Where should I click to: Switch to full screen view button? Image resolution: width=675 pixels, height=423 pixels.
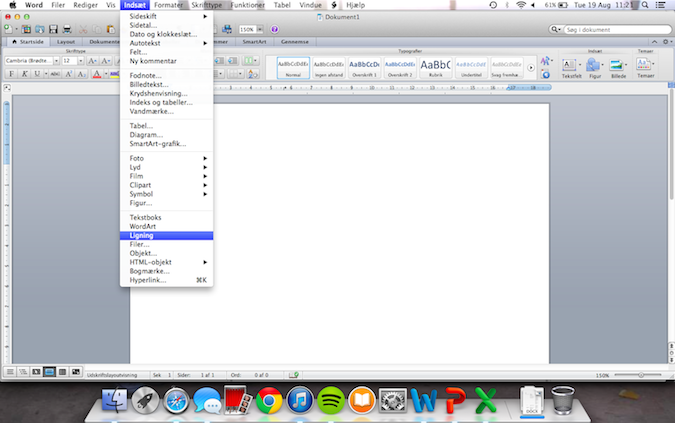pyautogui.click(x=76, y=372)
